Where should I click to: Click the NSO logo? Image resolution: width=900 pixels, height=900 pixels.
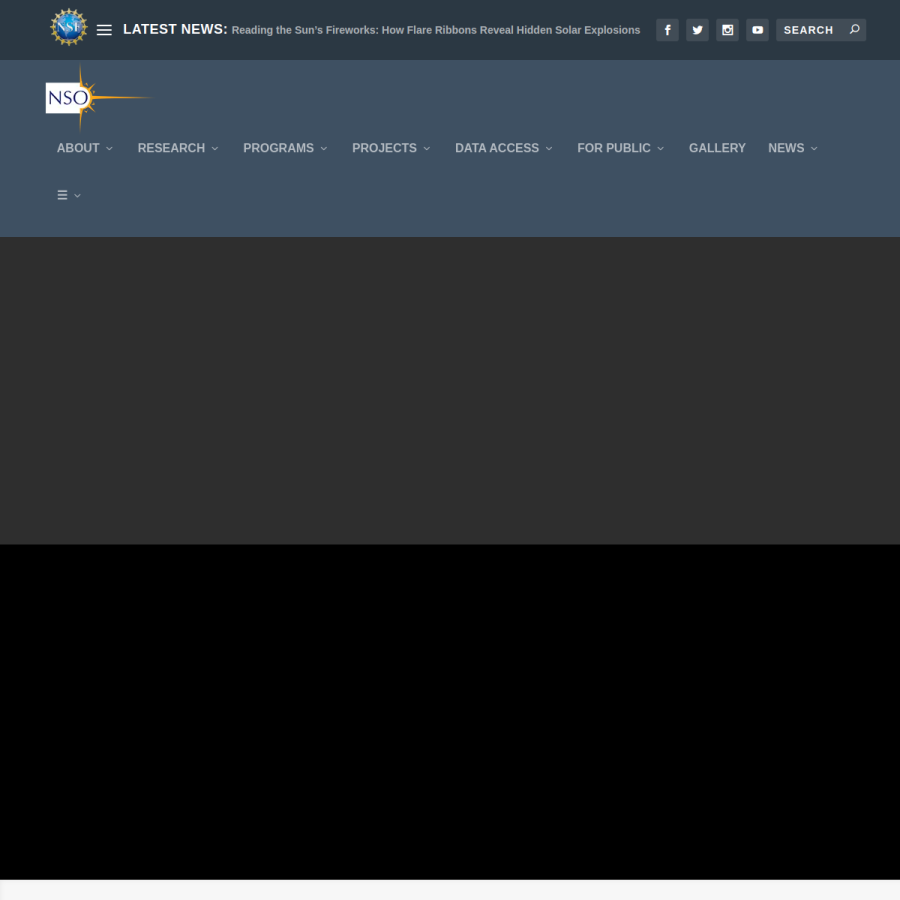pos(99,98)
